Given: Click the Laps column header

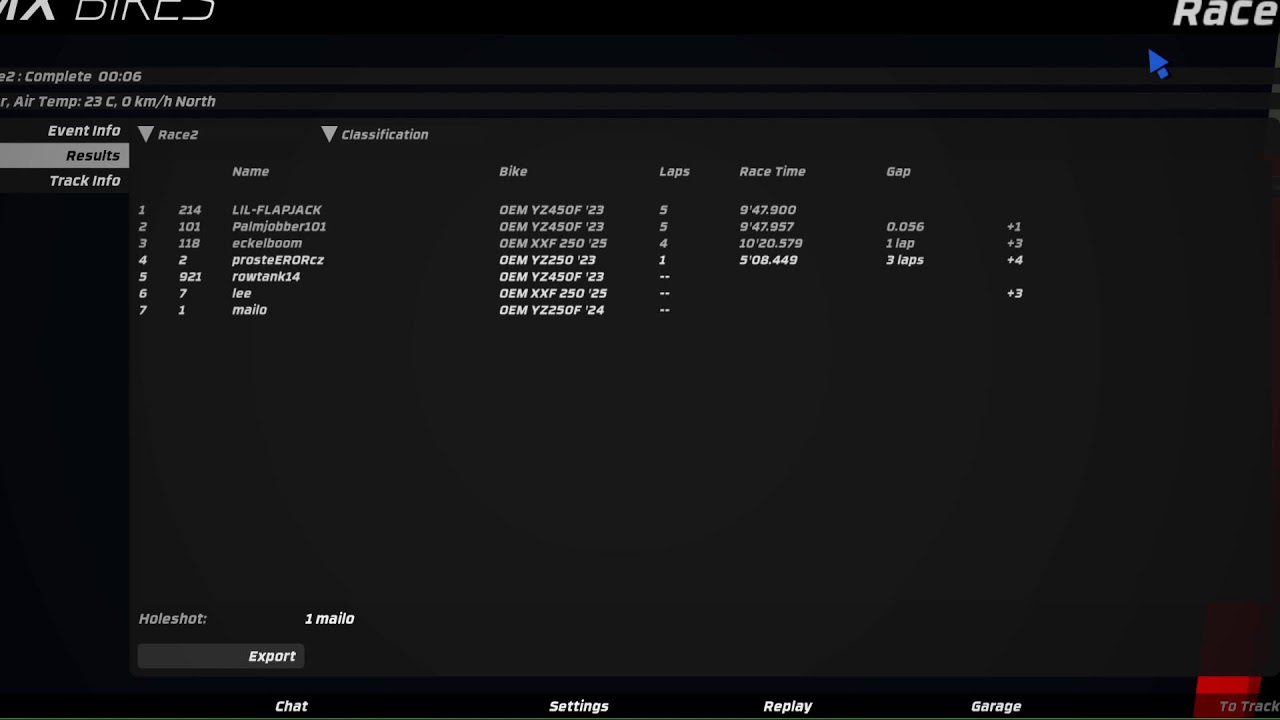Looking at the screenshot, I should point(675,172).
